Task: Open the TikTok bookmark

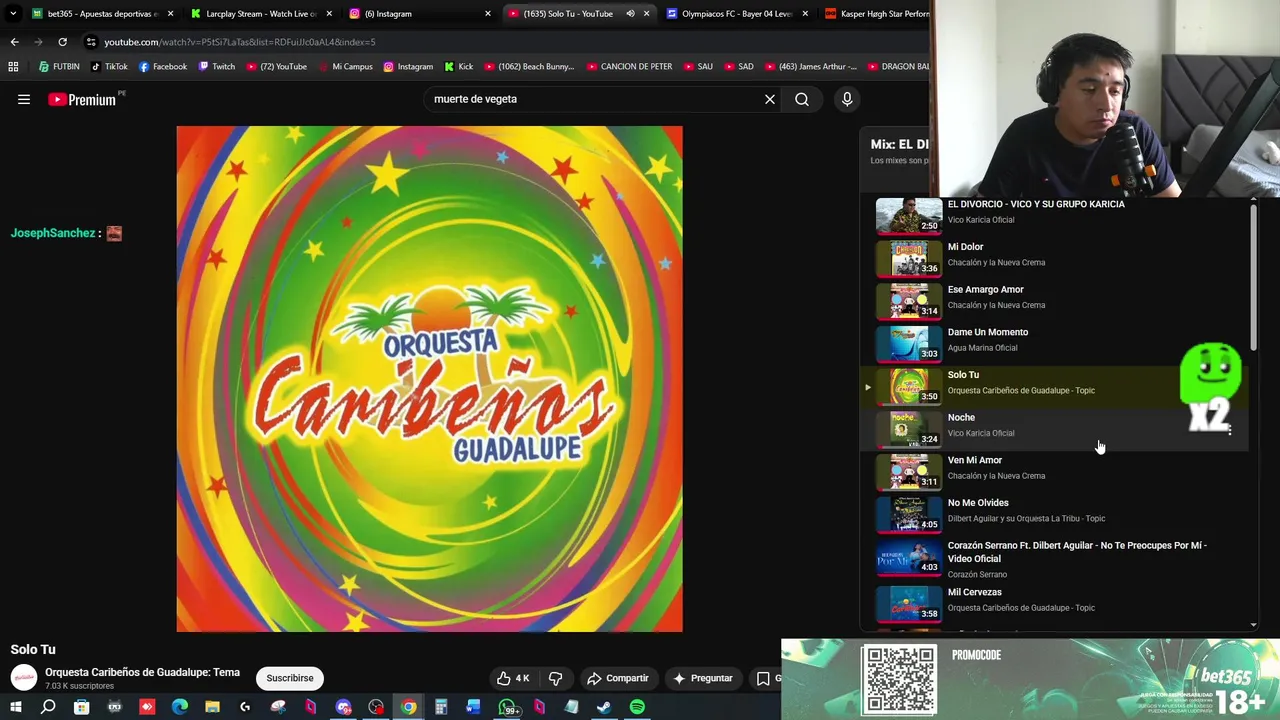Action: click(109, 67)
